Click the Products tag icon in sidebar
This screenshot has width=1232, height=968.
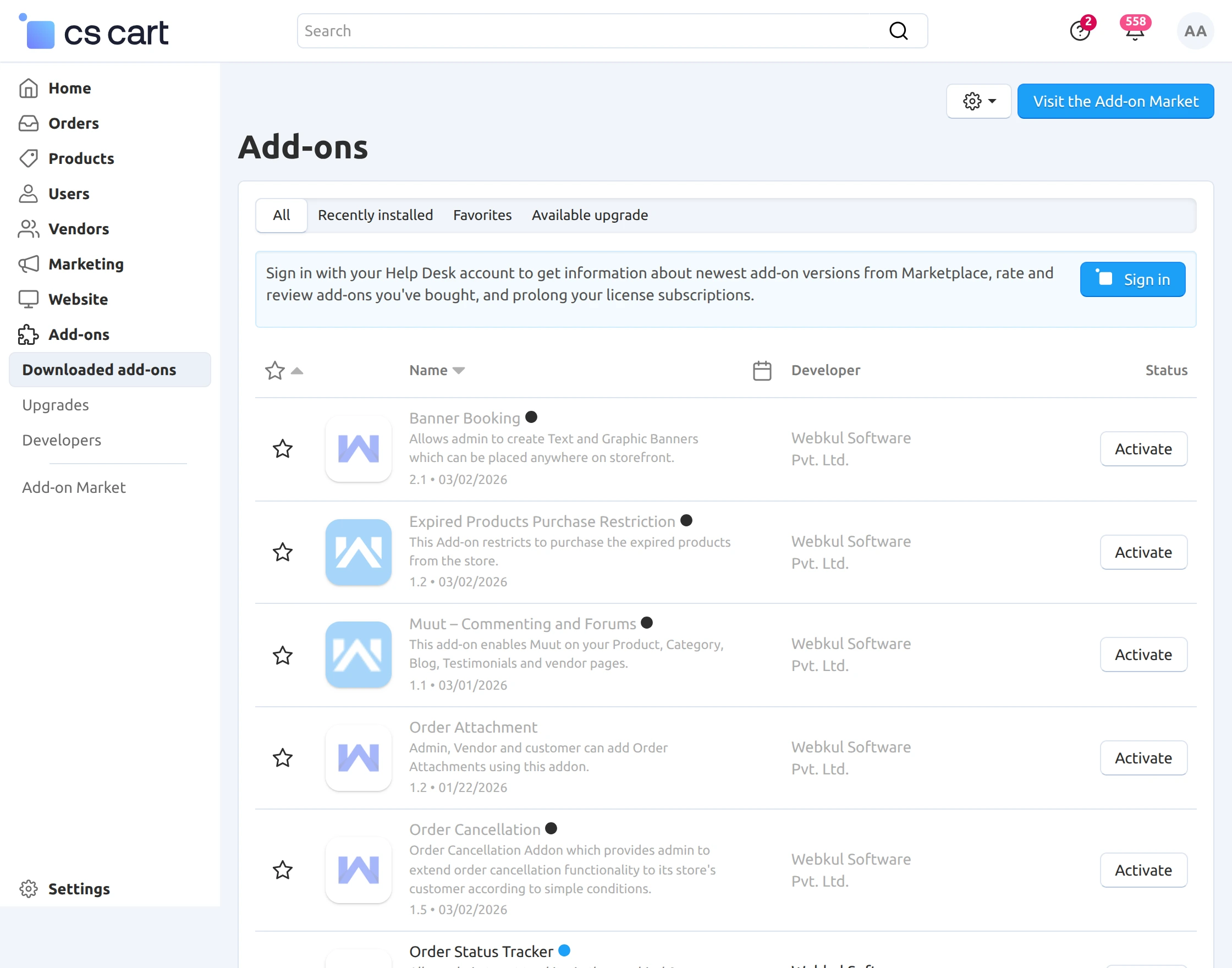[29, 159]
